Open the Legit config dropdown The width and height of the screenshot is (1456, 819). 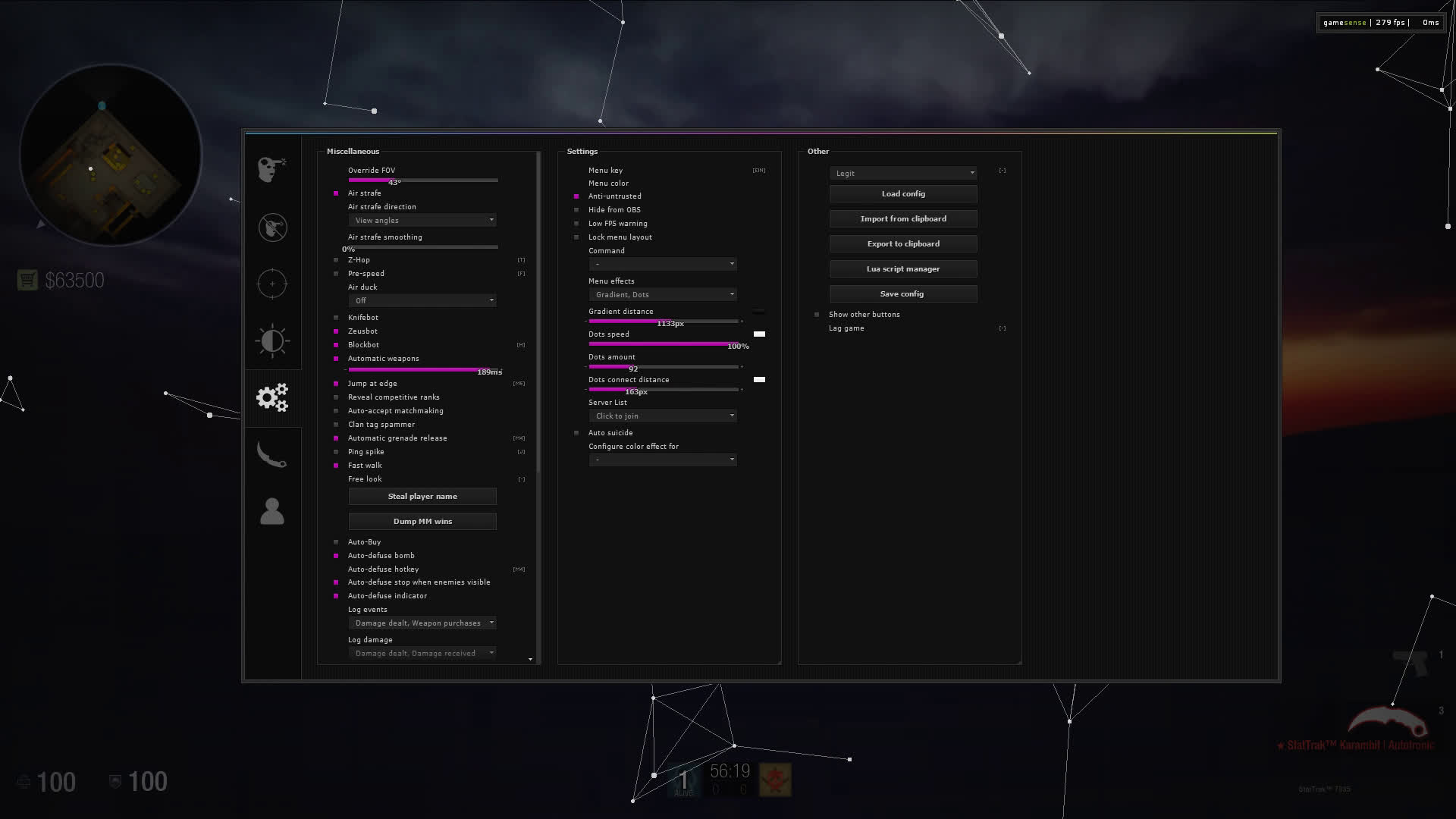click(902, 174)
